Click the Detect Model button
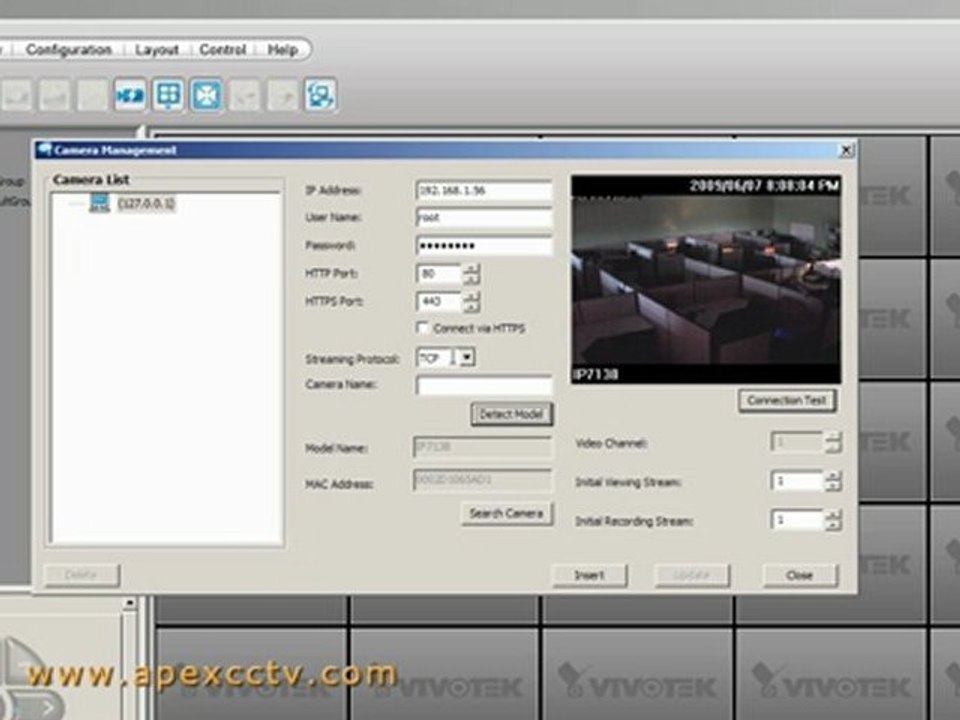The width and height of the screenshot is (960, 720). (511, 414)
